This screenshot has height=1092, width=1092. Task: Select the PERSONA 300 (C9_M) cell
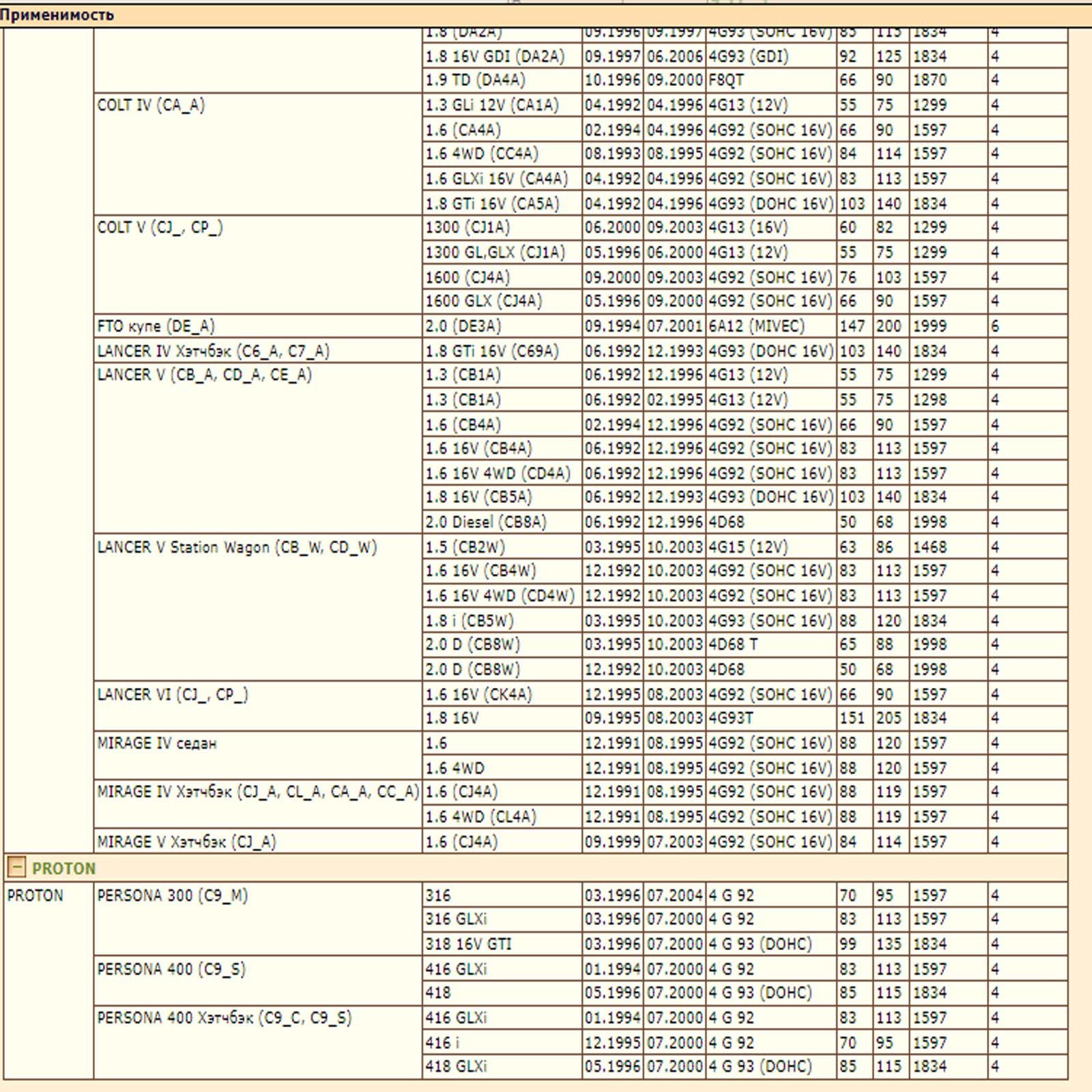click(x=258, y=919)
